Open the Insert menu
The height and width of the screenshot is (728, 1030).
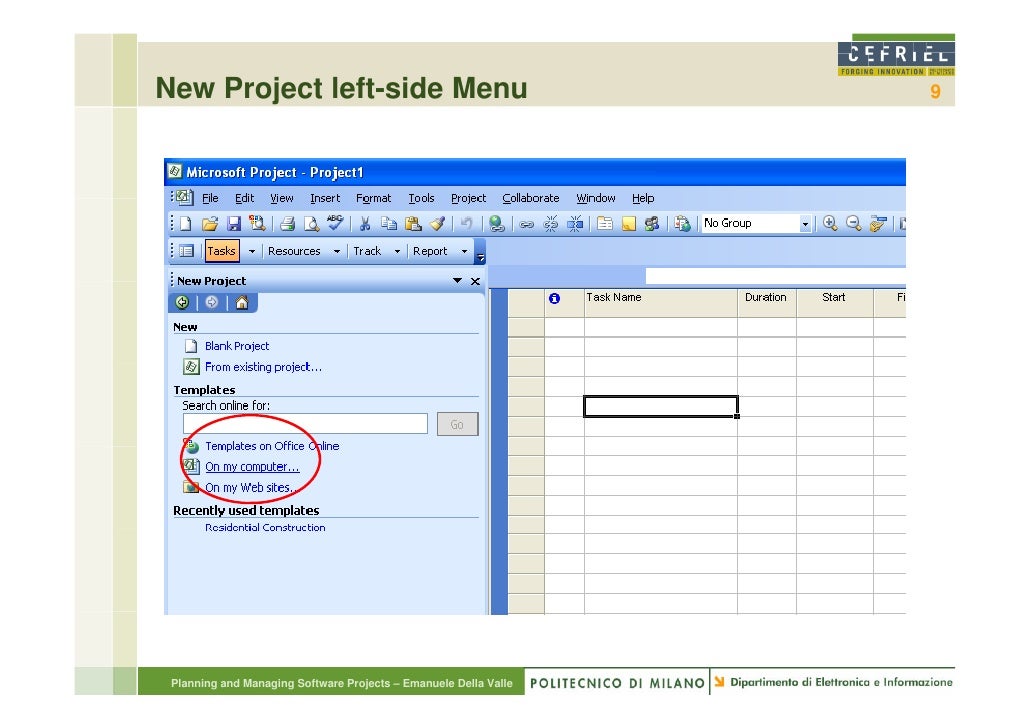(325, 198)
